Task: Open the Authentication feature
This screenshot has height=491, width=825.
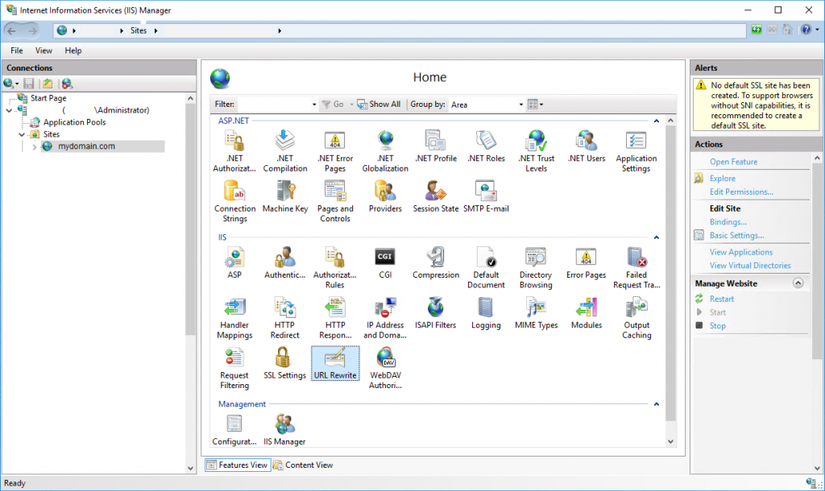Action: click(285, 263)
